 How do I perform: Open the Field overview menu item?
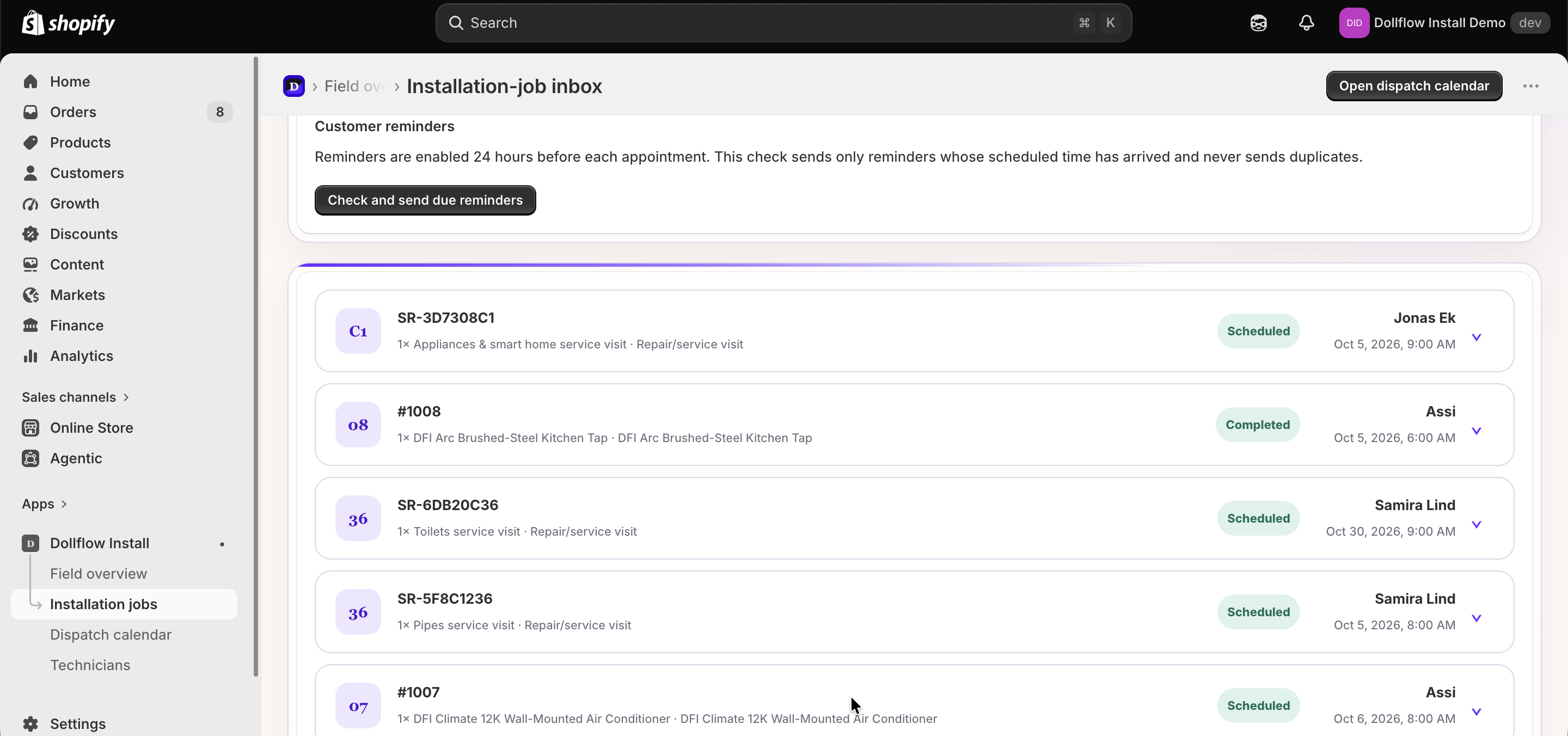(x=99, y=573)
